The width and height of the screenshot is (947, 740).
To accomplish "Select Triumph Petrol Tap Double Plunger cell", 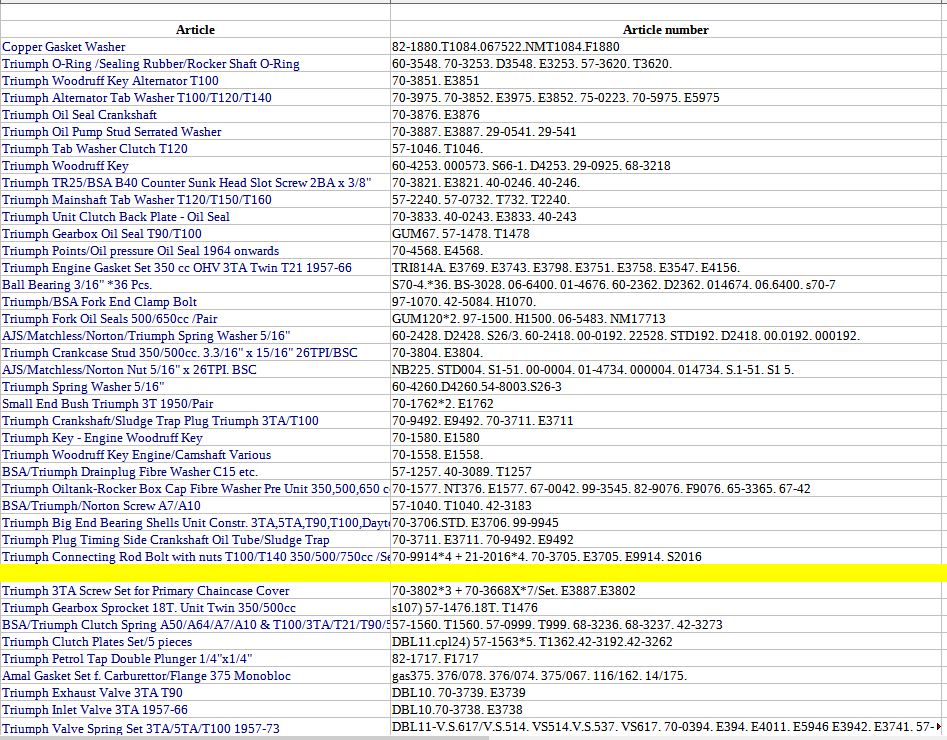I will click(195, 658).
